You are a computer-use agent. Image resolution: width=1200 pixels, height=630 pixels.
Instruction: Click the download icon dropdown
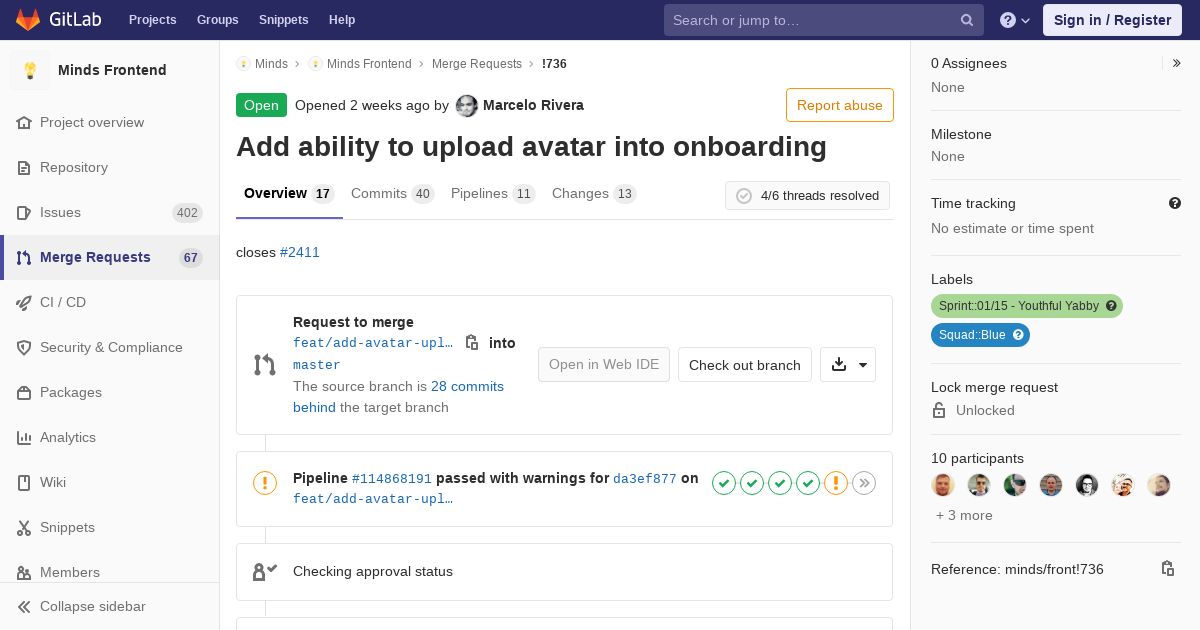(x=848, y=365)
